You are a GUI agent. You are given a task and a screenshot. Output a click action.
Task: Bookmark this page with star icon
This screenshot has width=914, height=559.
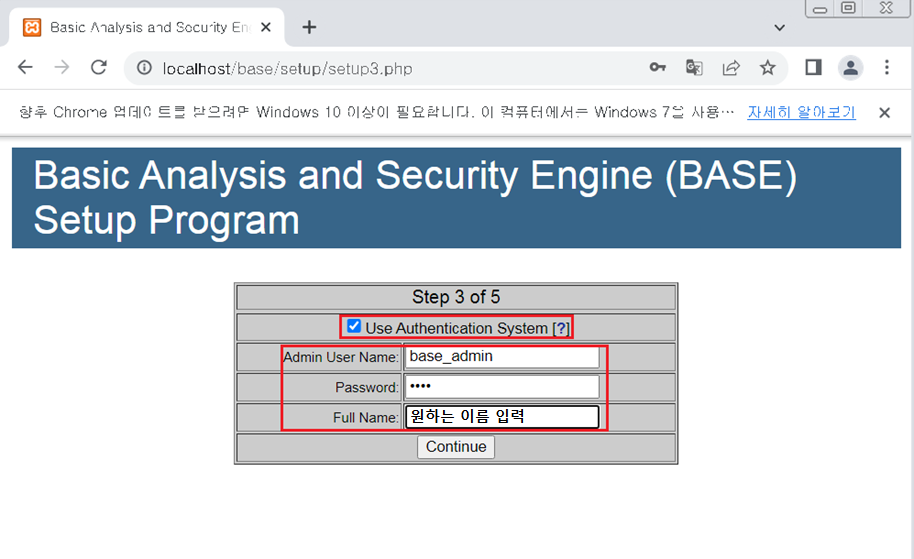(x=768, y=68)
